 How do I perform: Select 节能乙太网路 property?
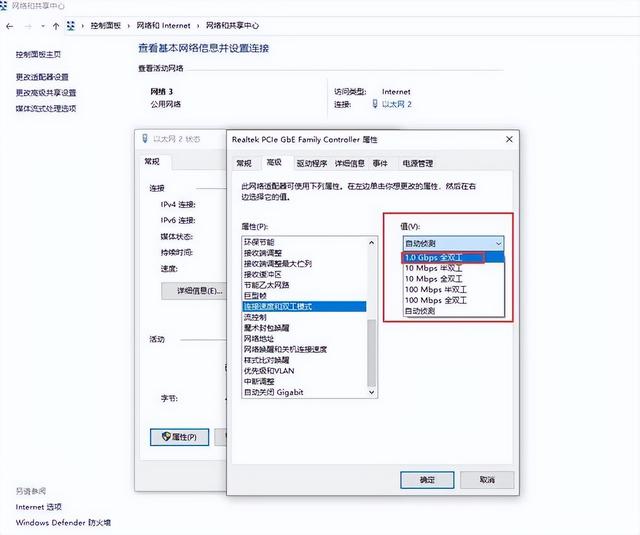304,285
